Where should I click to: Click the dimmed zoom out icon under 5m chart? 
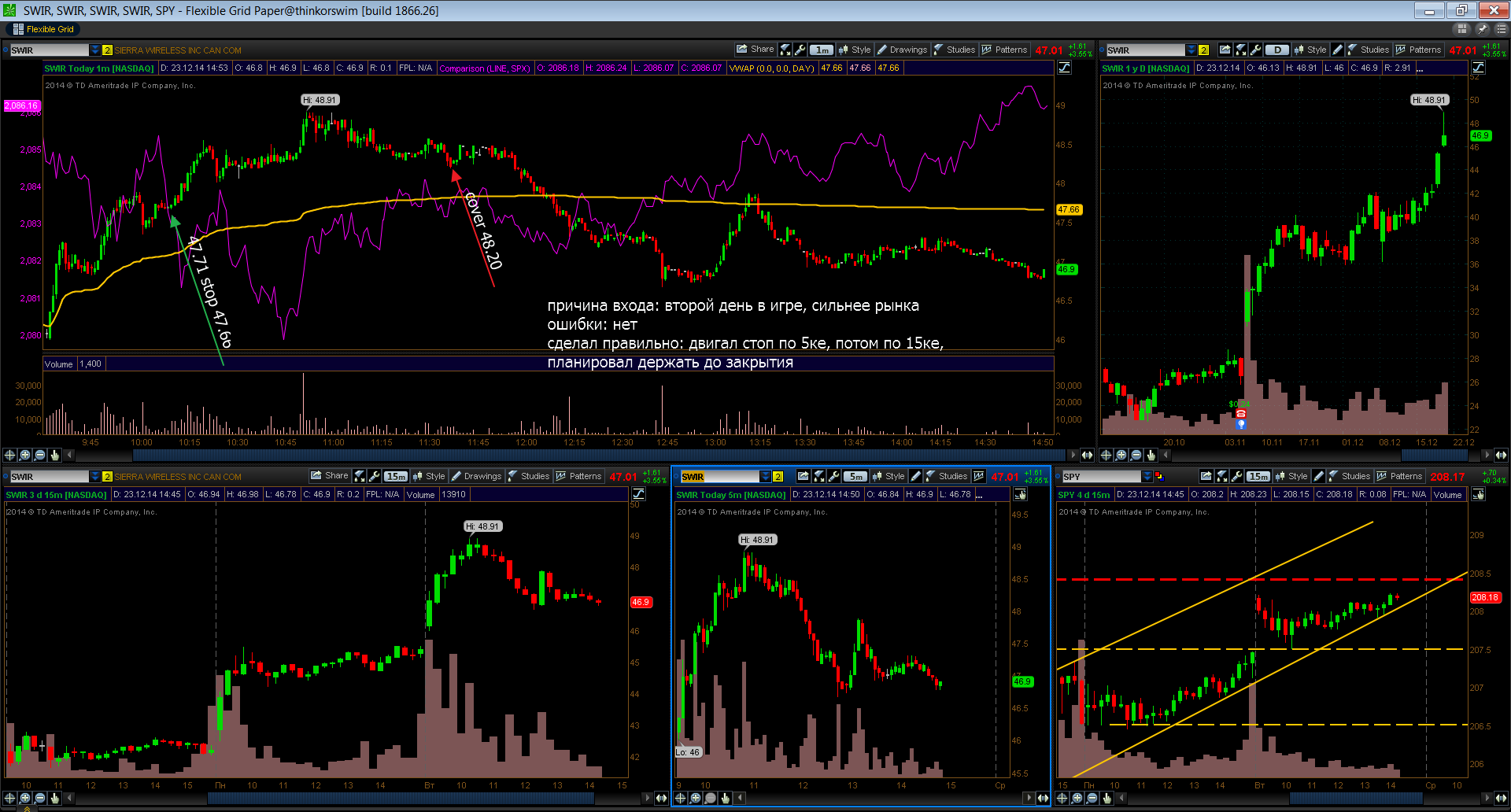(710, 798)
